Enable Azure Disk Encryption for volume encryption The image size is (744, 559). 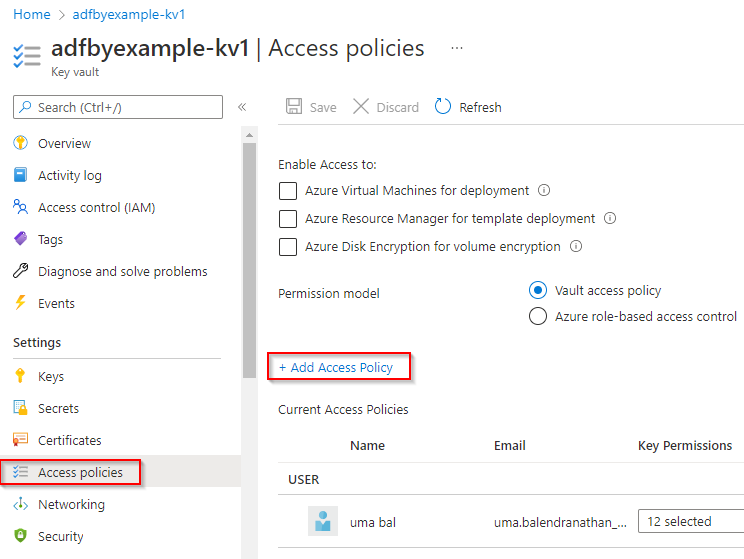coord(288,247)
